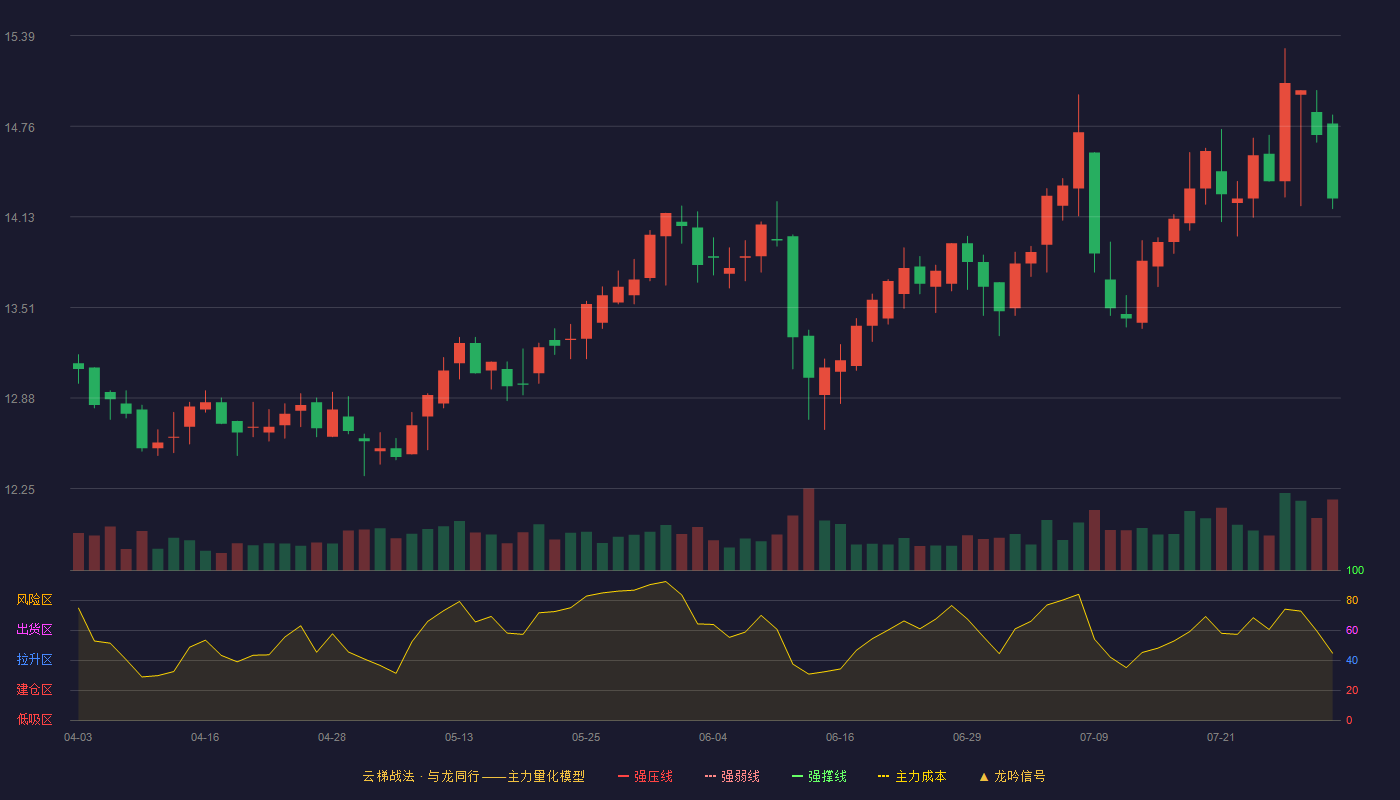The image size is (1400, 800).
Task: Click the 07-09 date label
Action: 1094,738
